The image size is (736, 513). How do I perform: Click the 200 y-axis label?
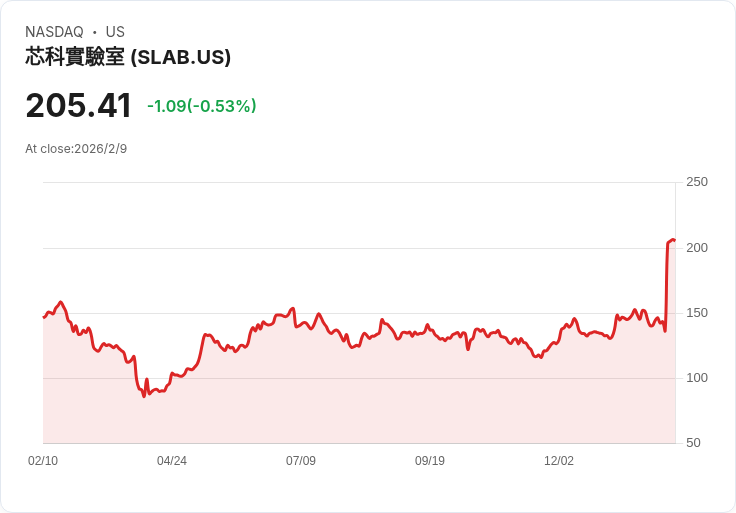(697, 248)
